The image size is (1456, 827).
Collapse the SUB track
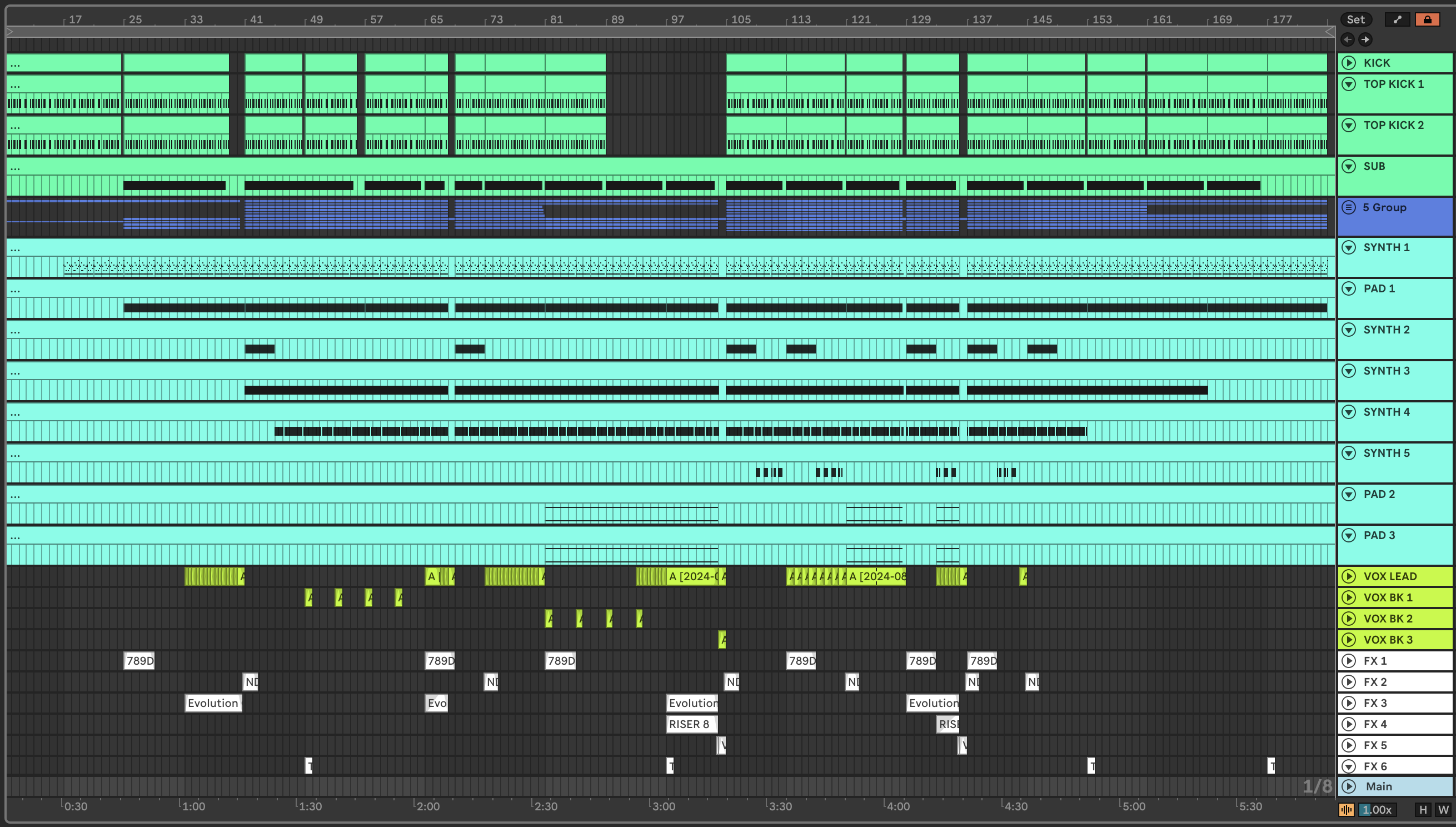[1349, 166]
